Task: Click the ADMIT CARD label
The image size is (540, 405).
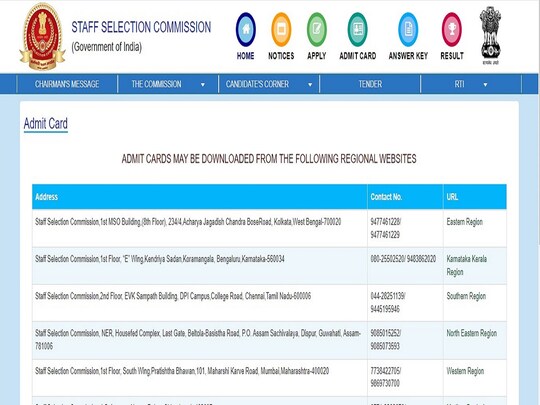Action: 357,56
